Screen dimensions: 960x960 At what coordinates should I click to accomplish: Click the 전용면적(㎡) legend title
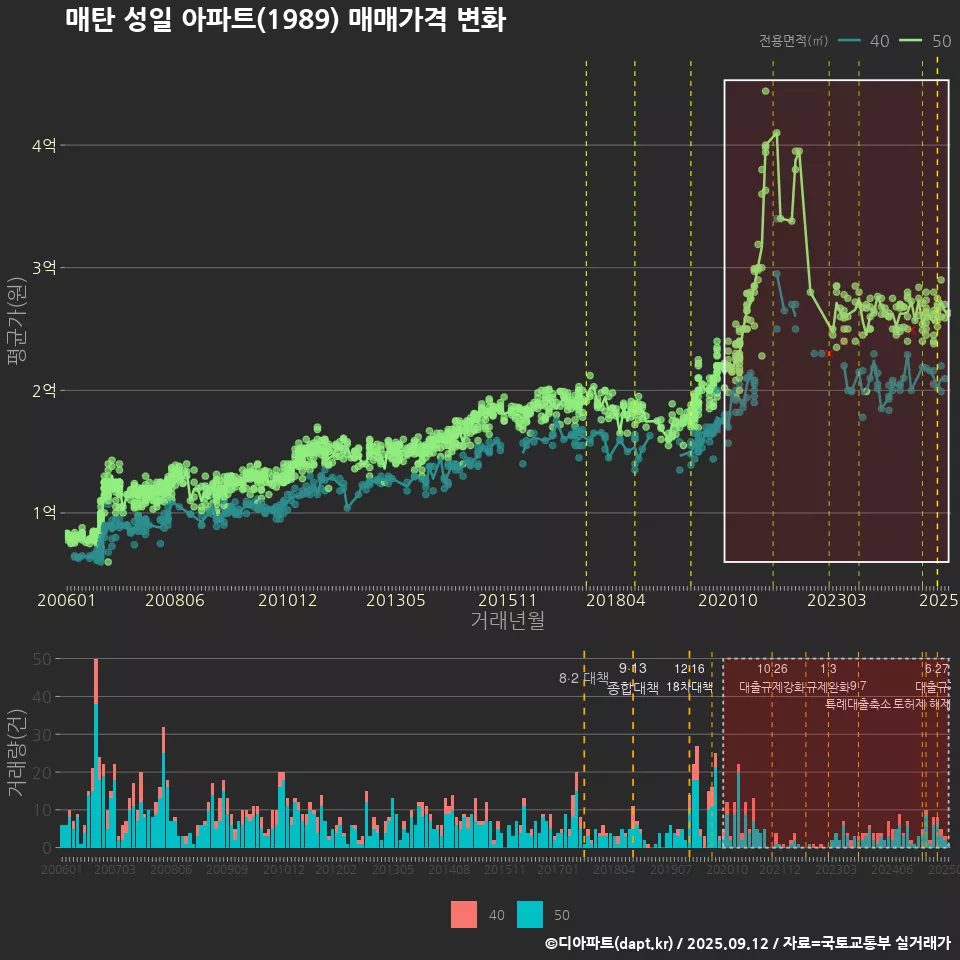tap(793, 41)
